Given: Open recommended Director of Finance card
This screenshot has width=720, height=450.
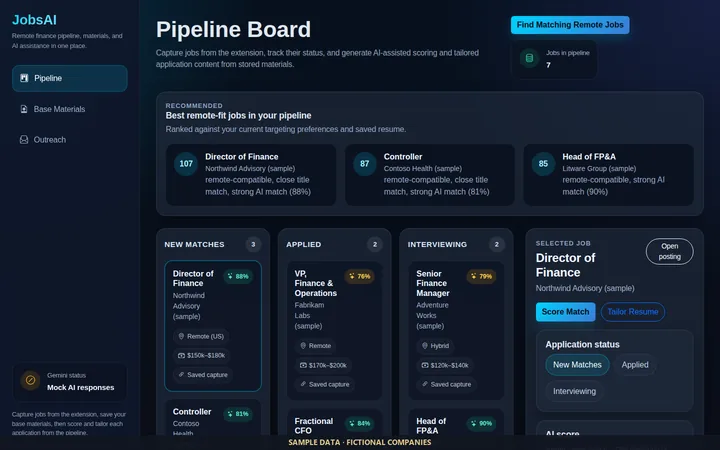Looking at the screenshot, I should click(x=251, y=174).
